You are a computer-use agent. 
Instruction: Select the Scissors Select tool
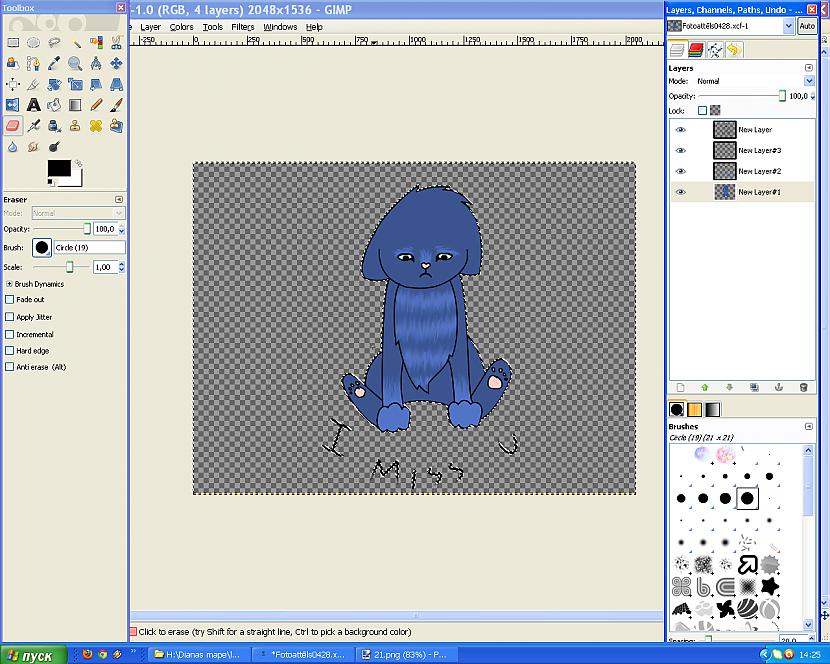coord(116,42)
